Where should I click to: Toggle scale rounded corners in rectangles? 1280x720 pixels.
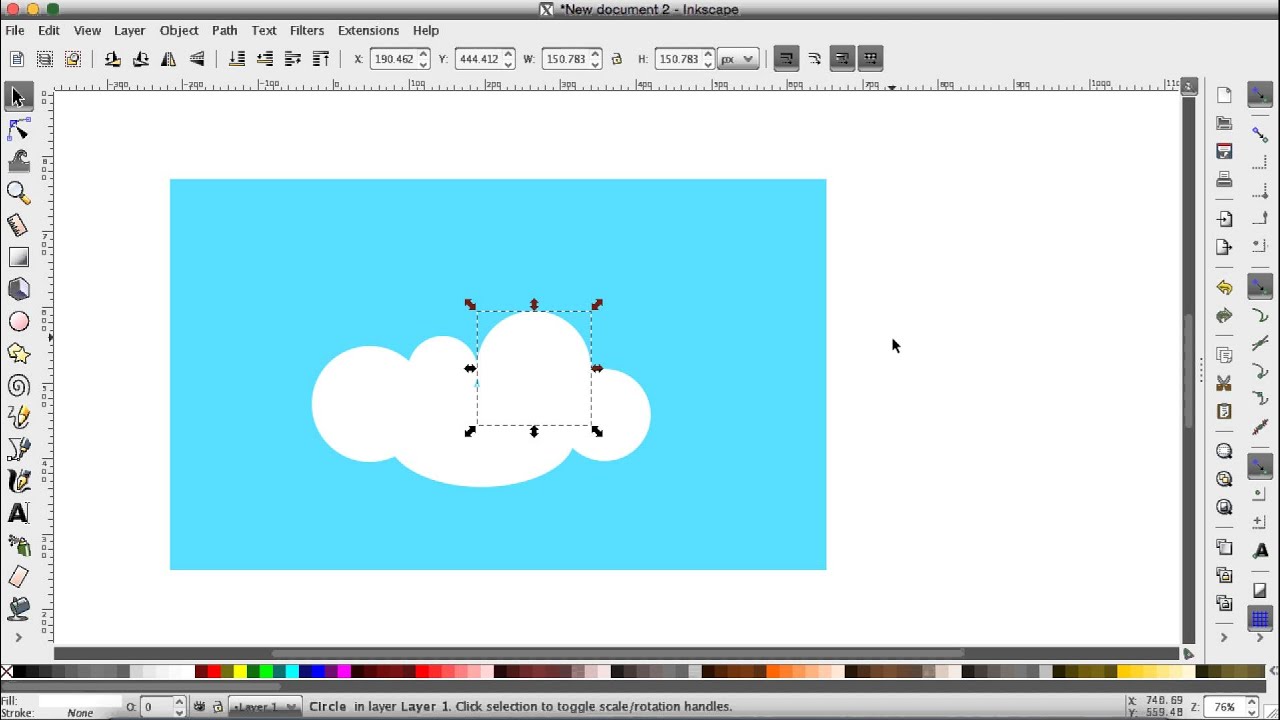814,59
